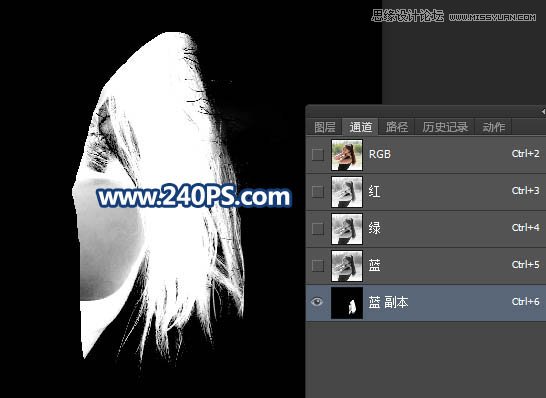Open the 路径 tab
Image resolution: width=546 pixels, height=398 pixels.
[x=397, y=127]
